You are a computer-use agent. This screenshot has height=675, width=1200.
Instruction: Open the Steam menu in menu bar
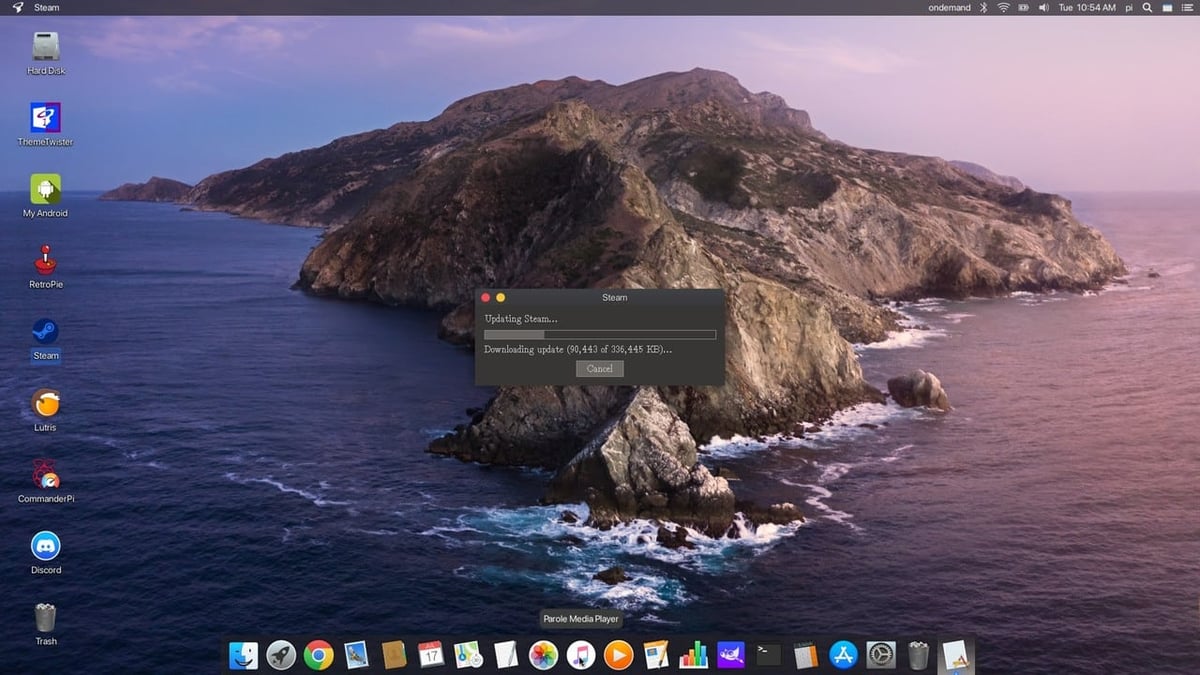47,7
